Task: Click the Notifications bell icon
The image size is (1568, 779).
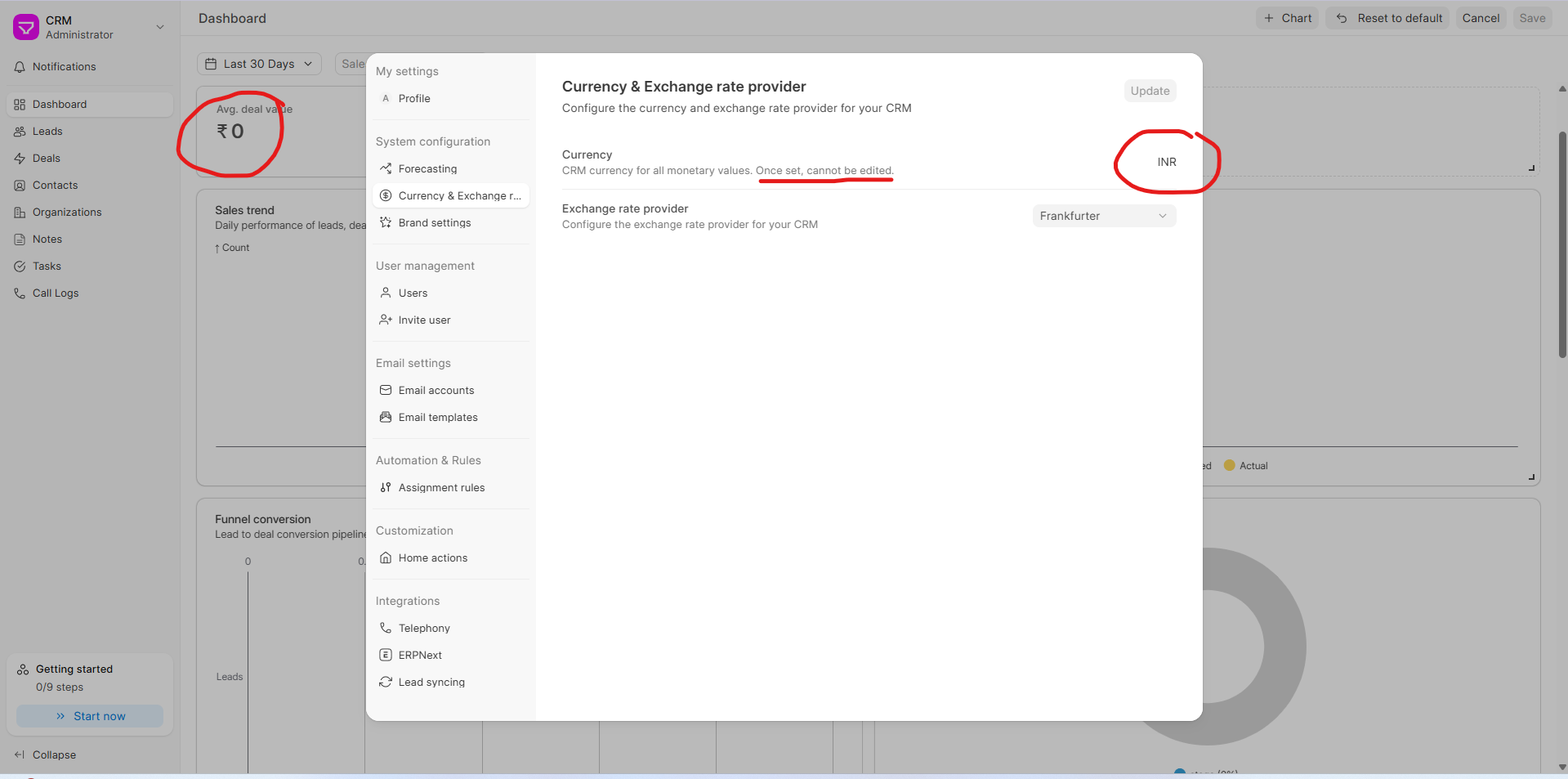Action: (20, 67)
